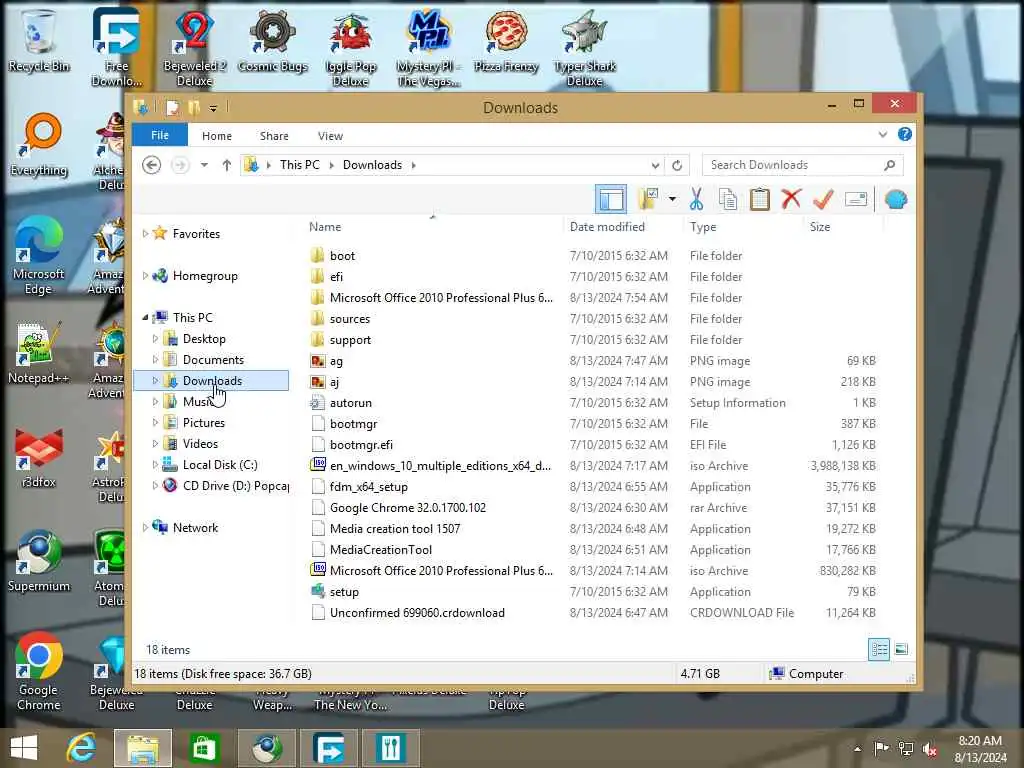Select Network in the navigation pane
The image size is (1024, 768).
pyautogui.click(x=195, y=528)
